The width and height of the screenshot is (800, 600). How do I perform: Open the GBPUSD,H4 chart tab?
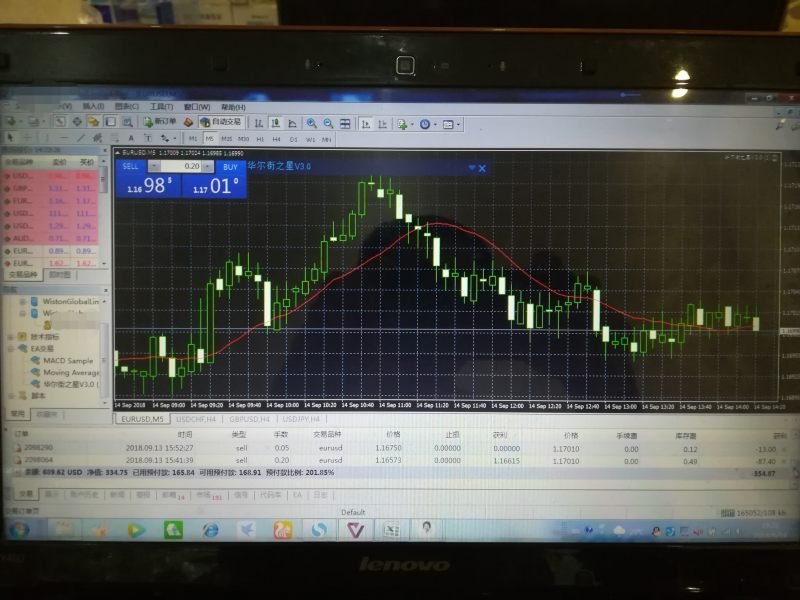click(x=251, y=419)
